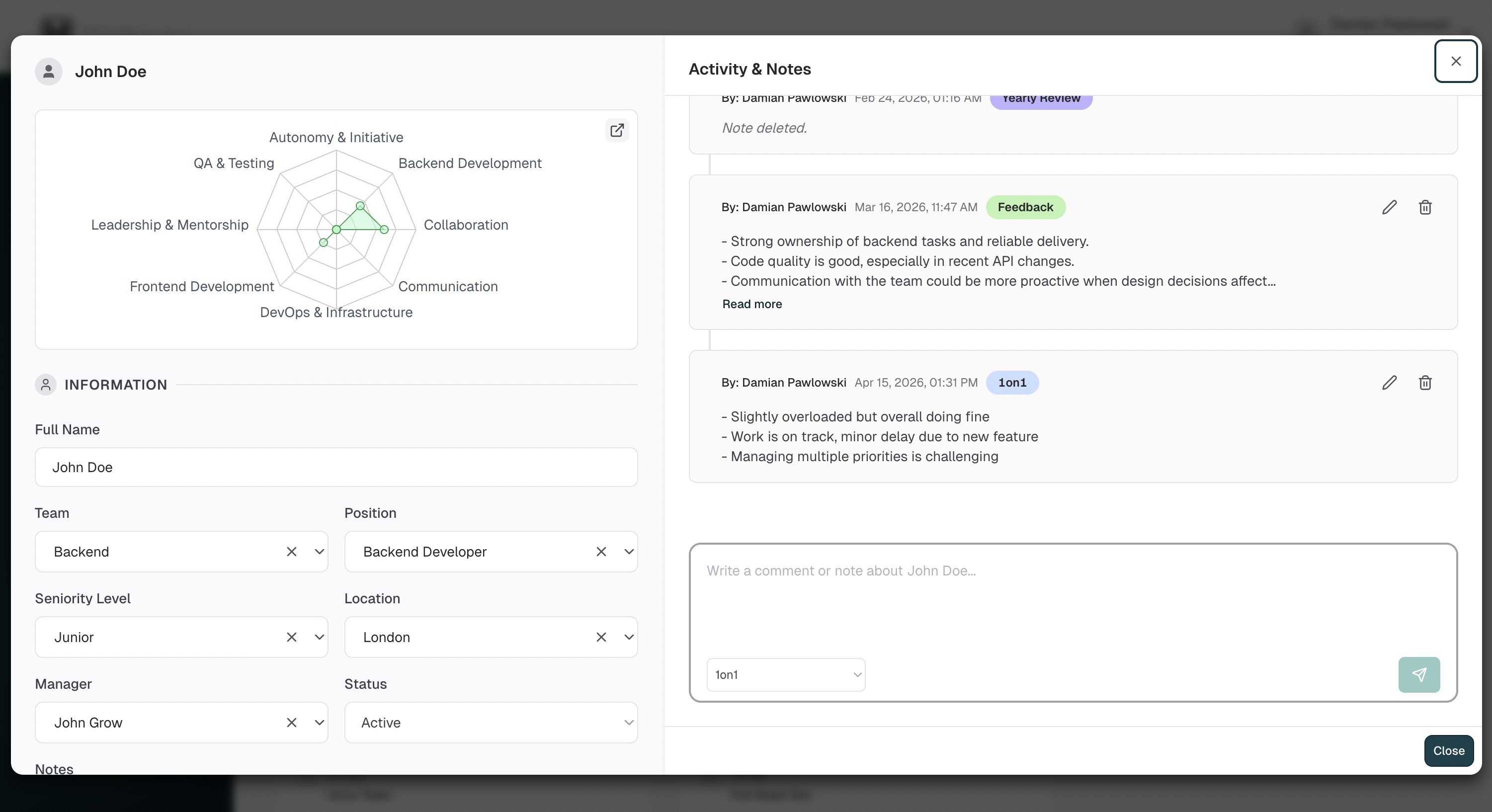Click the 1on1 tag badge
1492x812 pixels.
(1012, 382)
